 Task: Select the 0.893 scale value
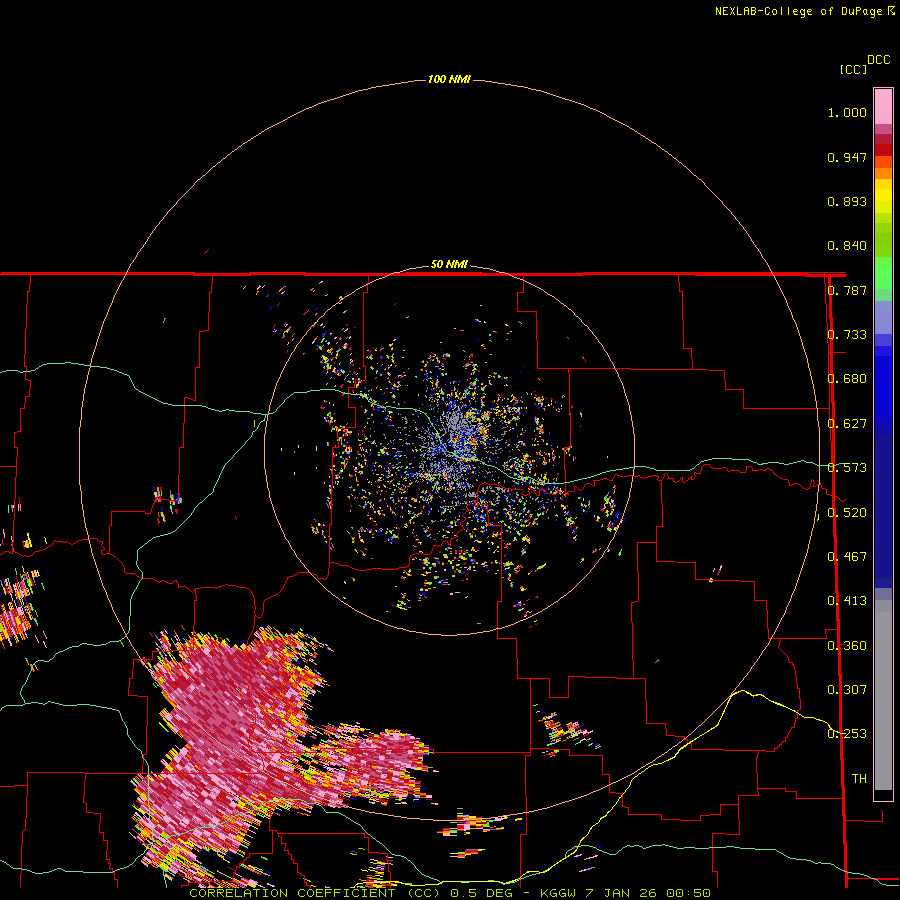click(847, 201)
